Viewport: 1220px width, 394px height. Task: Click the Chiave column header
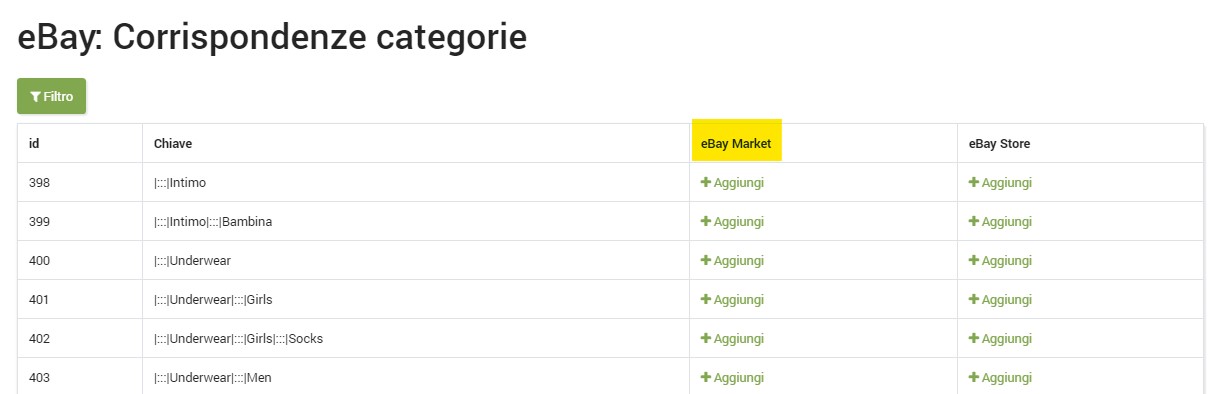point(173,143)
